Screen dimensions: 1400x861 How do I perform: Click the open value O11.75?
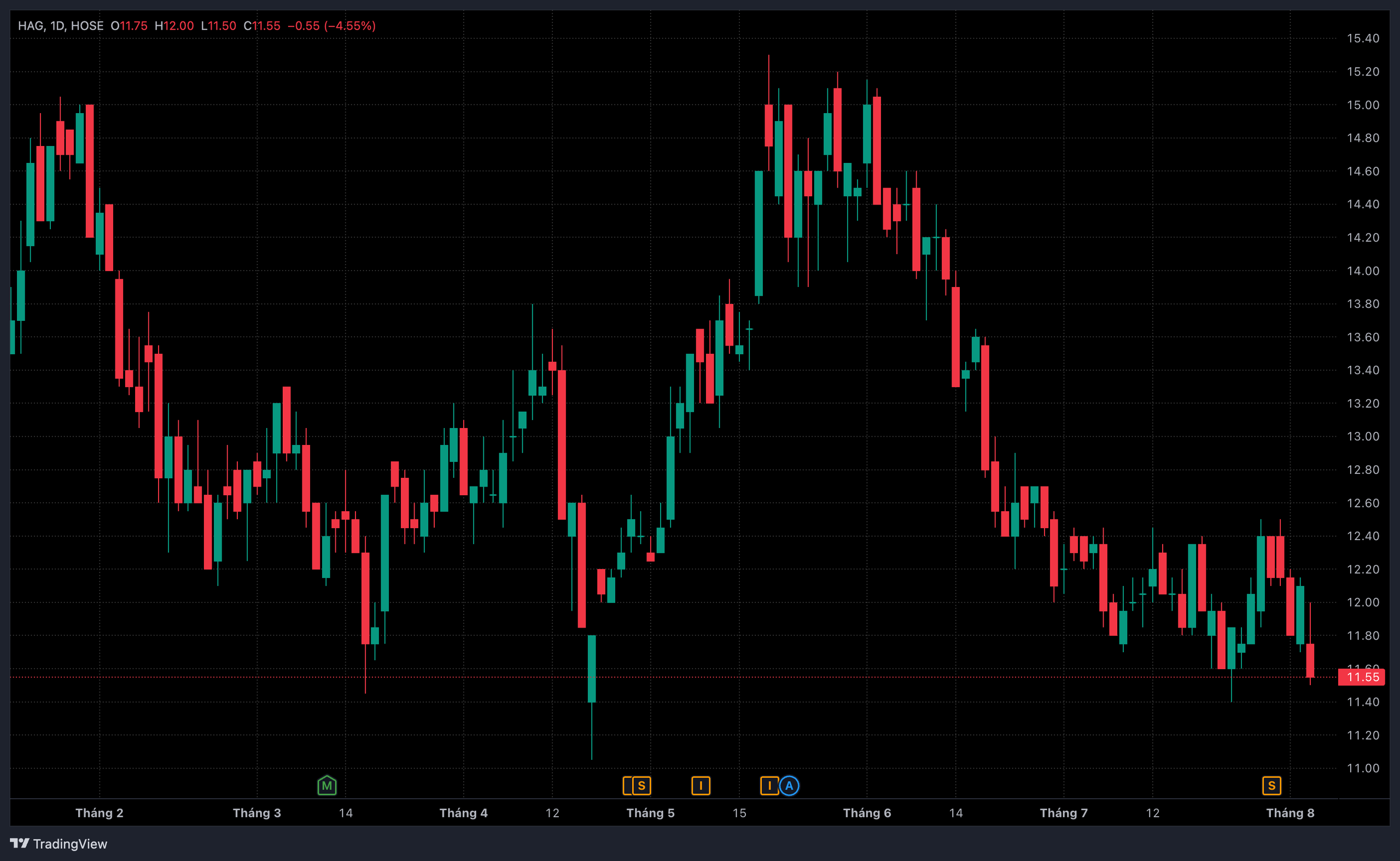[129, 26]
